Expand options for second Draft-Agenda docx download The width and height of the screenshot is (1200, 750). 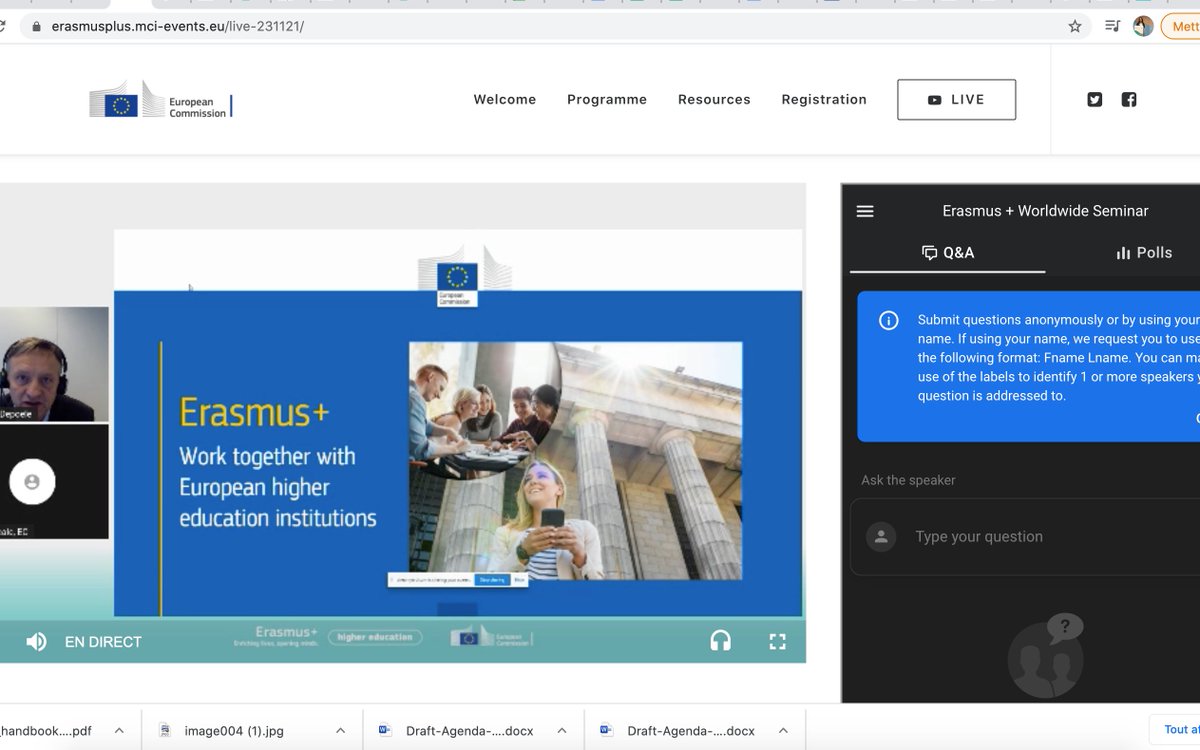pos(783,731)
